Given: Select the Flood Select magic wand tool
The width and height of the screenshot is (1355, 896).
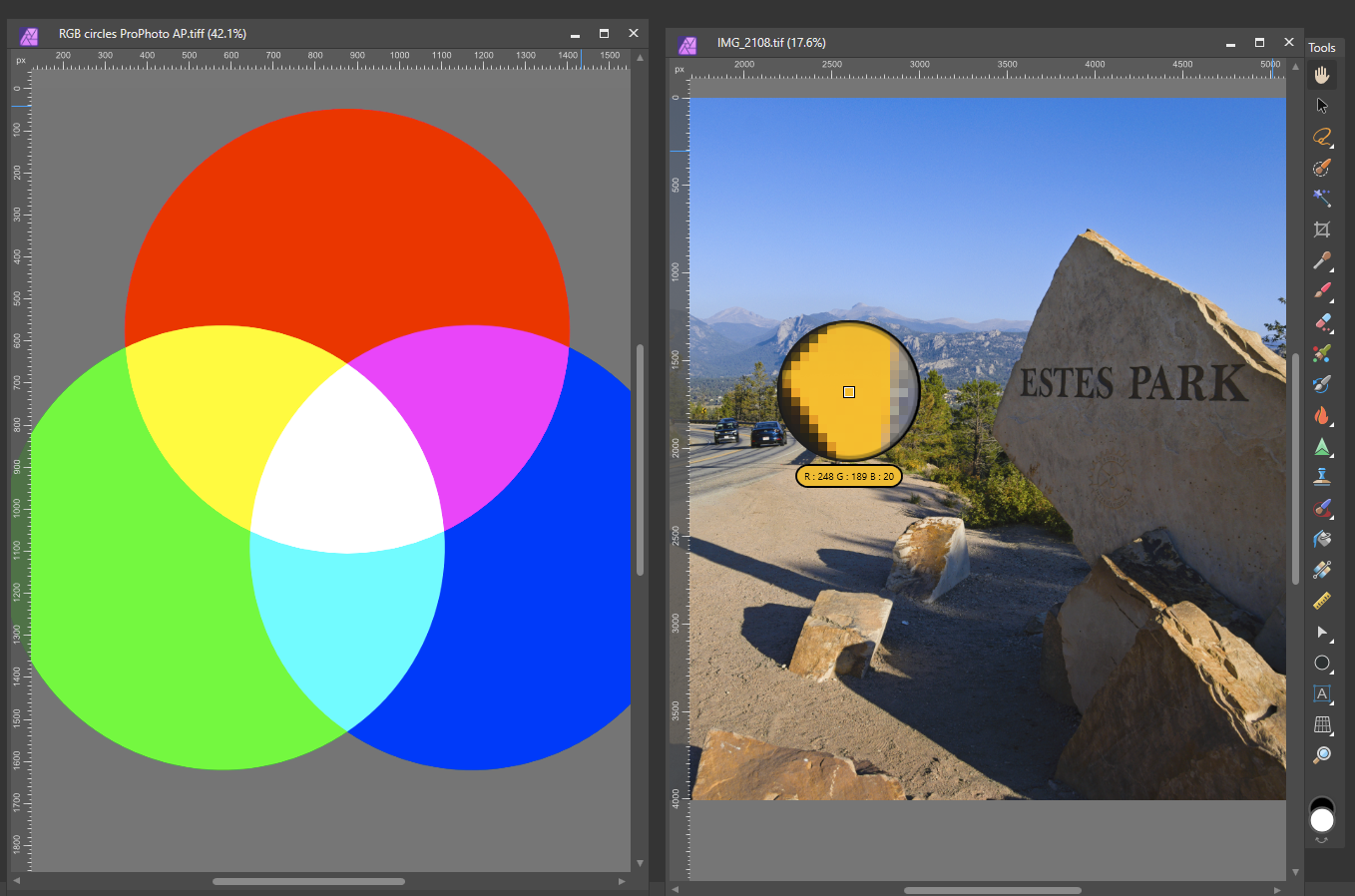Looking at the screenshot, I should 1322,199.
